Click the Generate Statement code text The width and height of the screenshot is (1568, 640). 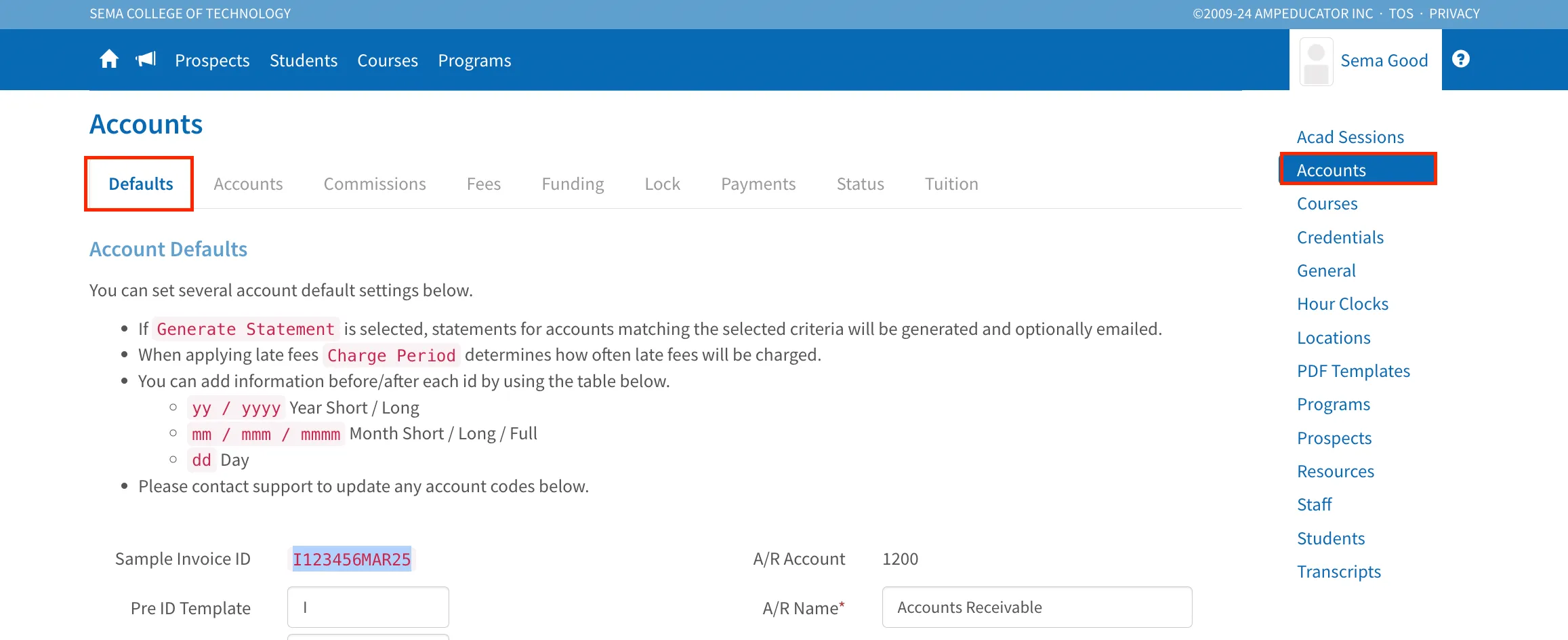[x=245, y=329]
